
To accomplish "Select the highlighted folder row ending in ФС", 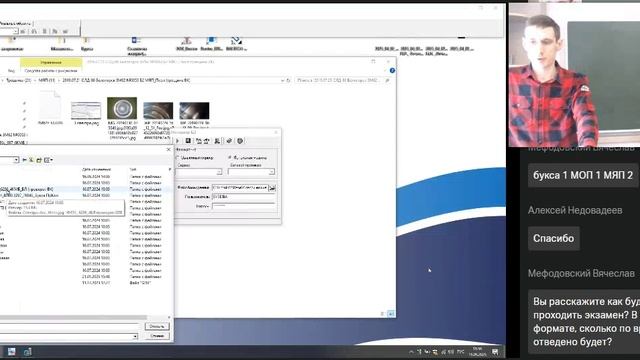I will pyautogui.click(x=86, y=189).
